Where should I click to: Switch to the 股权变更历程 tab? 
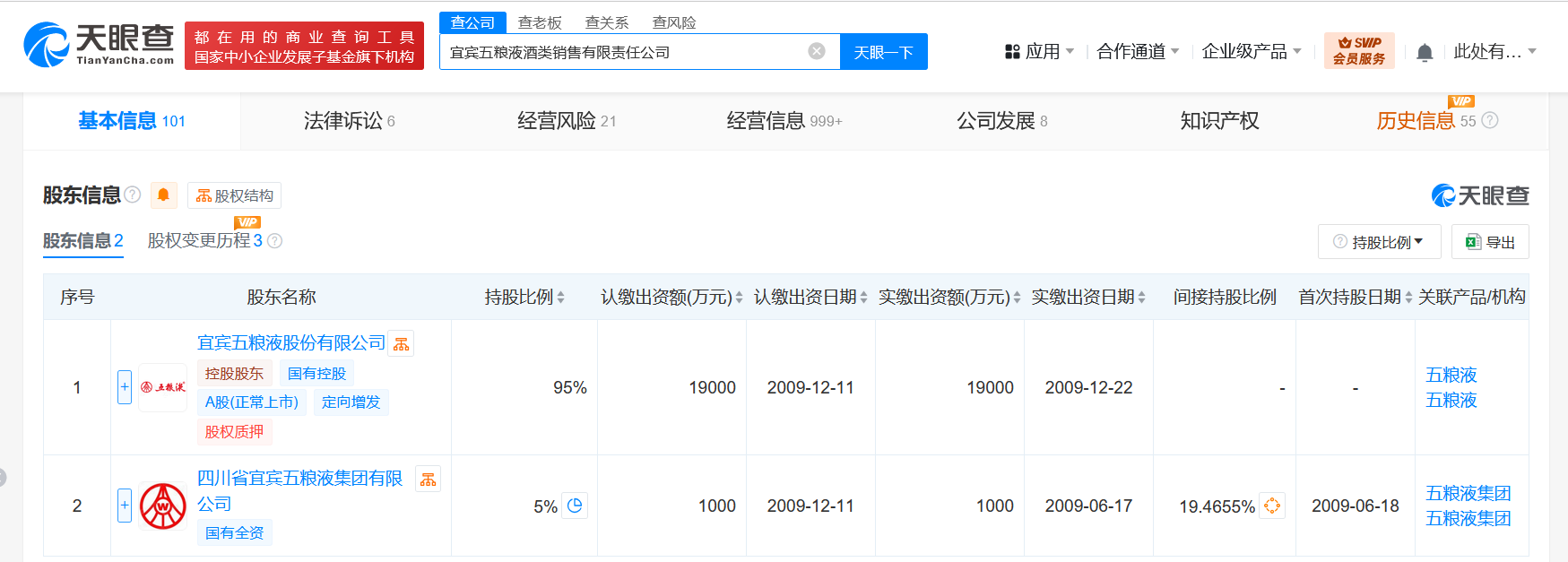tap(205, 240)
